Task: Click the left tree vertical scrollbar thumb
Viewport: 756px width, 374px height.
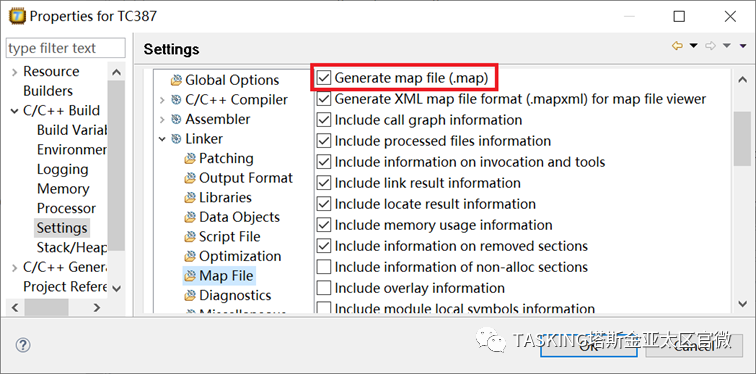Action: (116, 166)
